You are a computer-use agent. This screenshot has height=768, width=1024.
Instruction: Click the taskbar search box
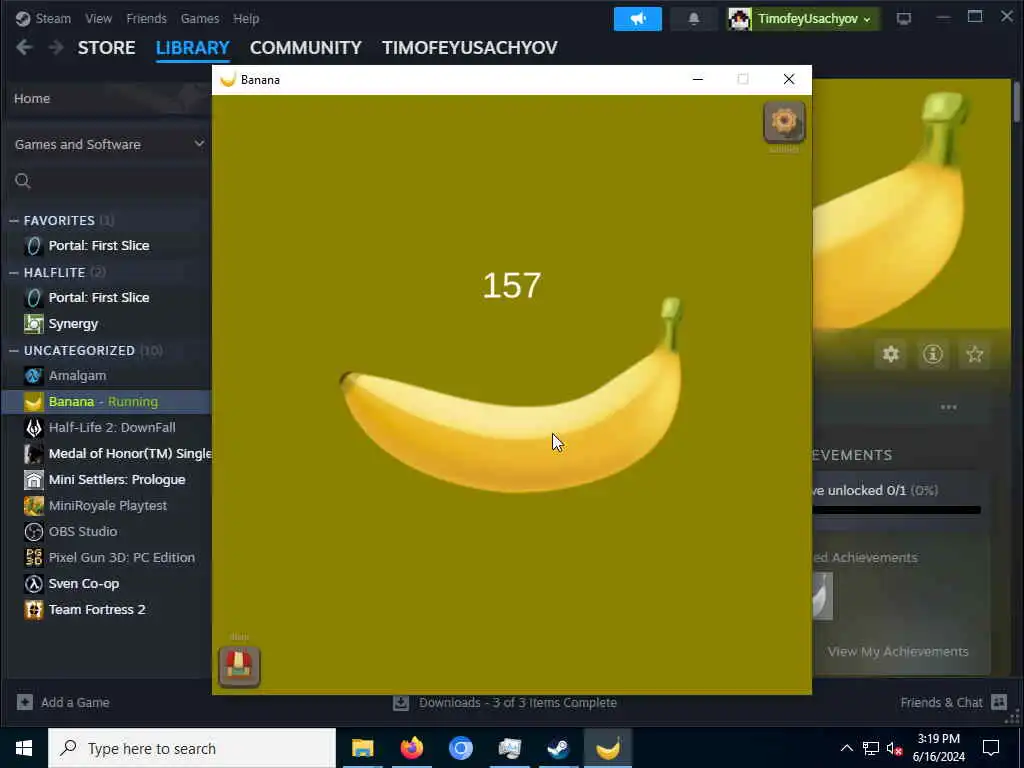pos(192,748)
